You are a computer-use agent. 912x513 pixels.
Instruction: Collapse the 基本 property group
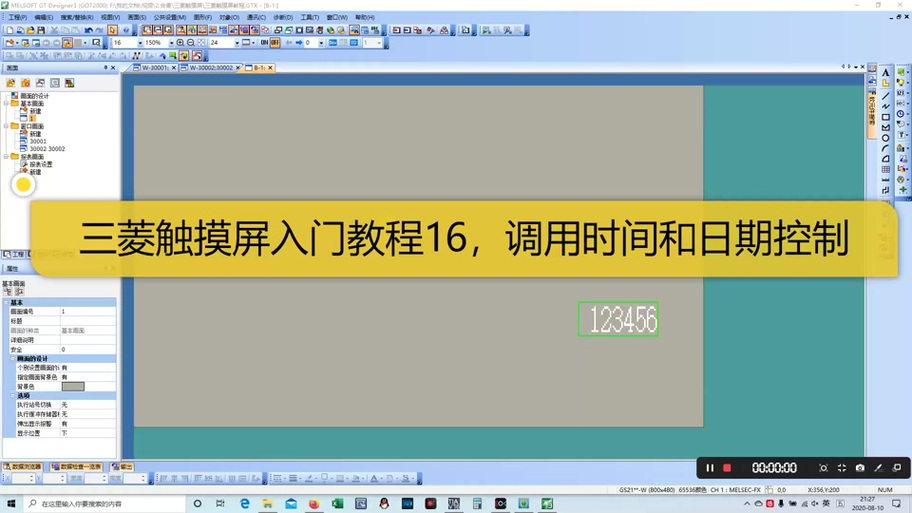point(6,302)
